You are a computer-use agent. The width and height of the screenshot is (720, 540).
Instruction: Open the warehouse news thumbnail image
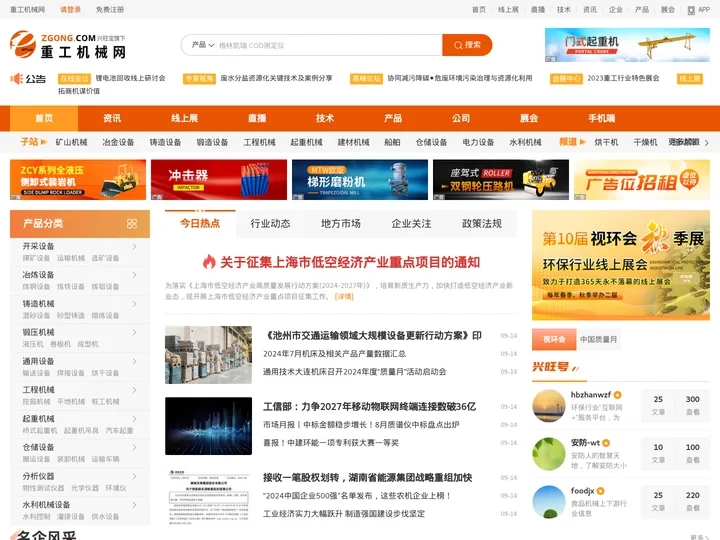click(x=208, y=355)
